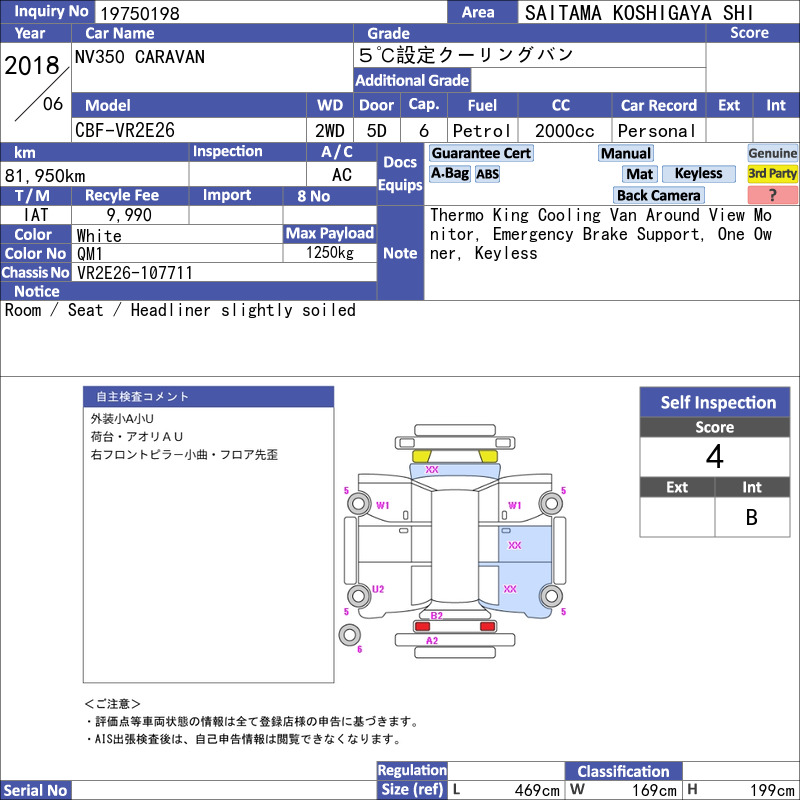Click max payload value 1250kg
Screen dimensions: 800x800
330,253
